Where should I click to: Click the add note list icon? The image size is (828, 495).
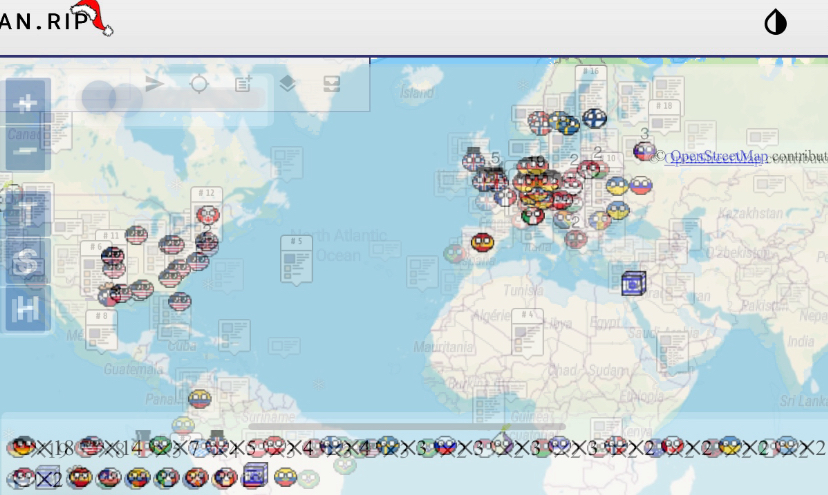pos(243,84)
